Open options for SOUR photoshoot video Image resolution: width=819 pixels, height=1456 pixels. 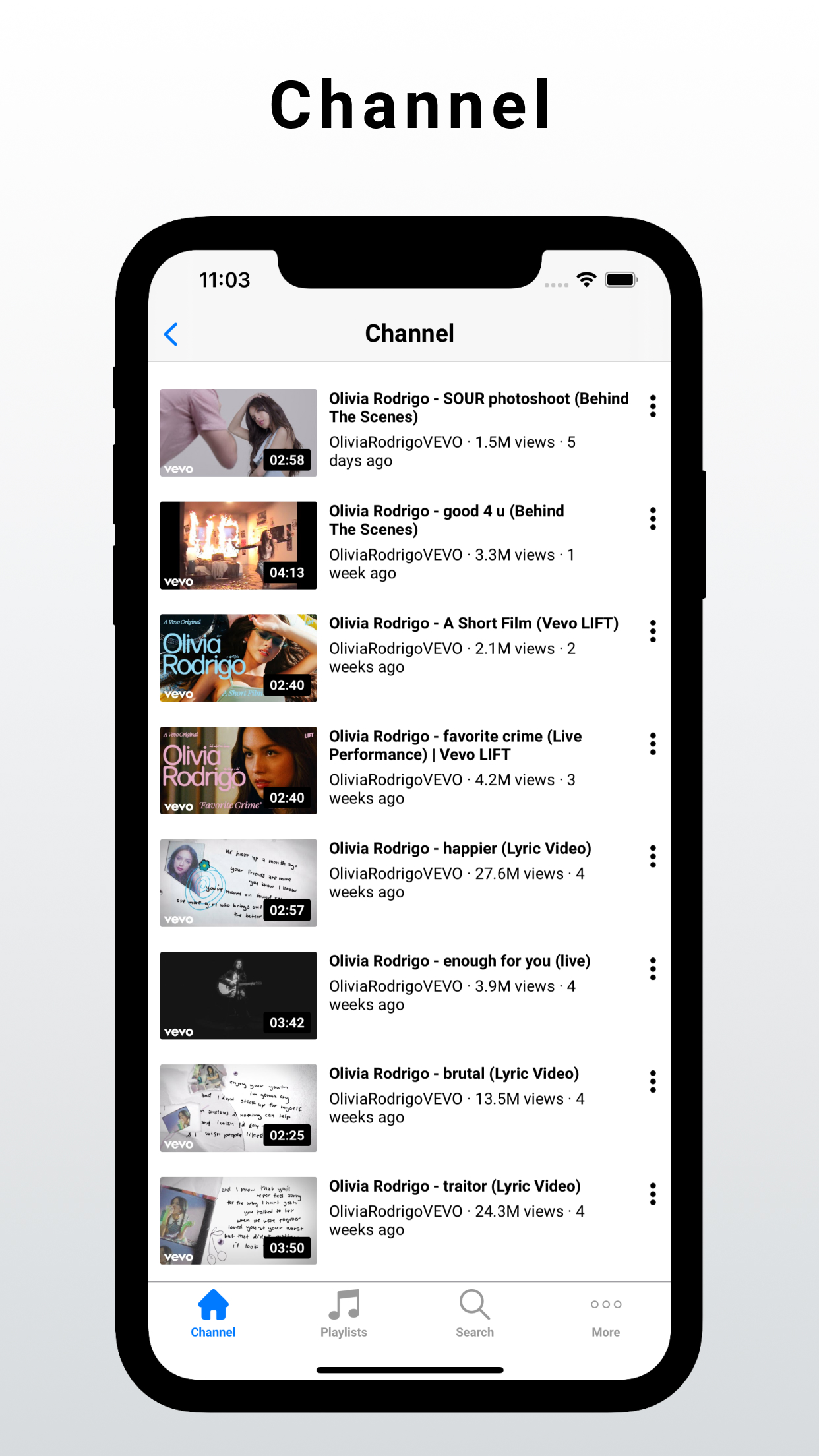click(653, 406)
